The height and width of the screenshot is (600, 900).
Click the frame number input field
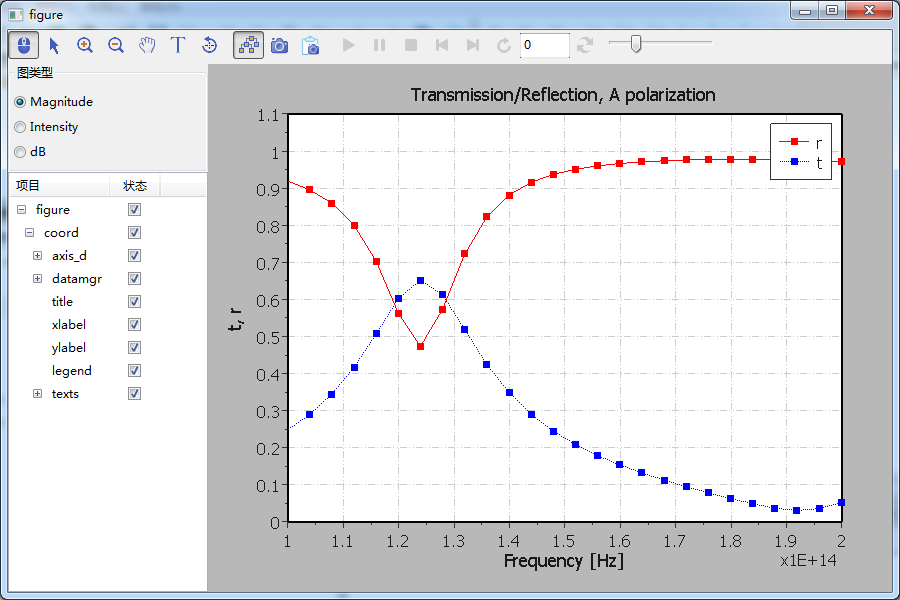(544, 45)
